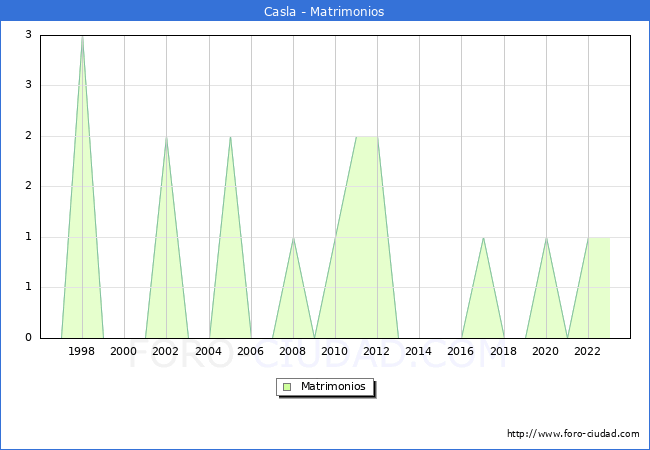Image resolution: width=650 pixels, height=450 pixels.
Task: Click the 0 y-axis label
Action: click(28, 337)
